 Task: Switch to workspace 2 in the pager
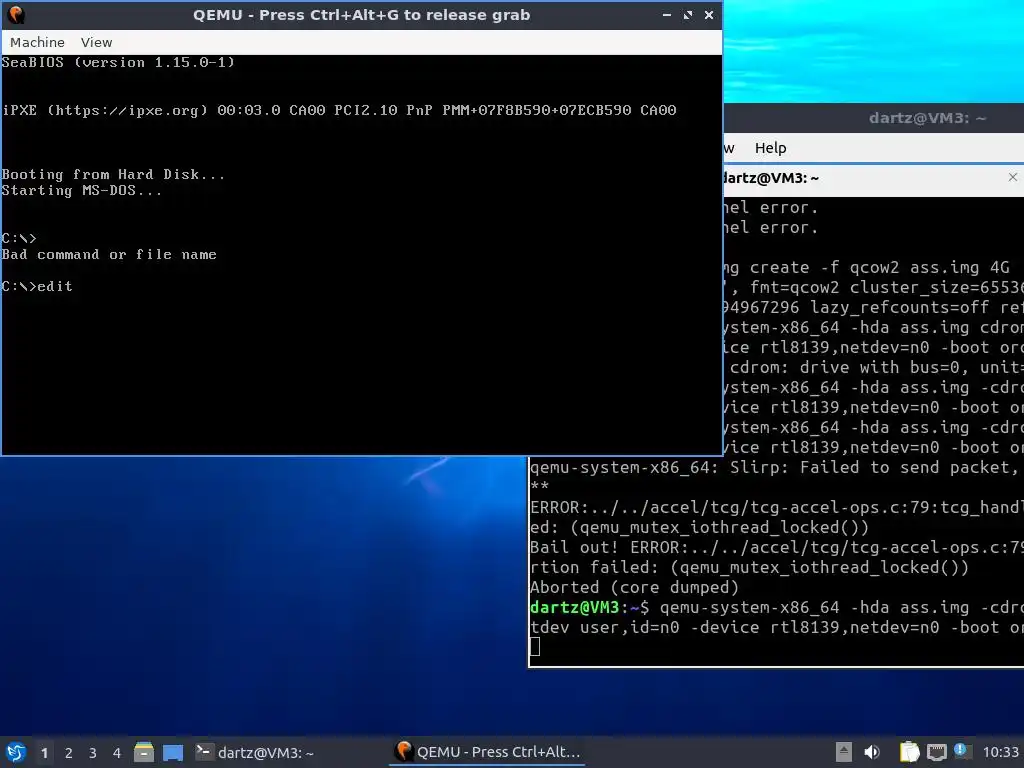tap(69, 753)
